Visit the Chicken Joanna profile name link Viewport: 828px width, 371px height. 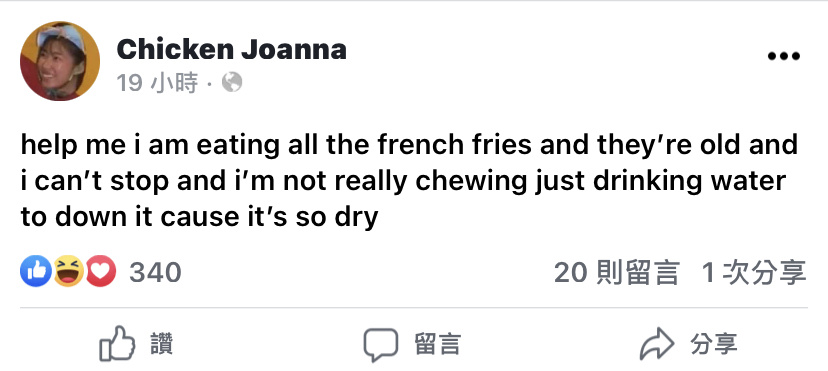tap(231, 49)
